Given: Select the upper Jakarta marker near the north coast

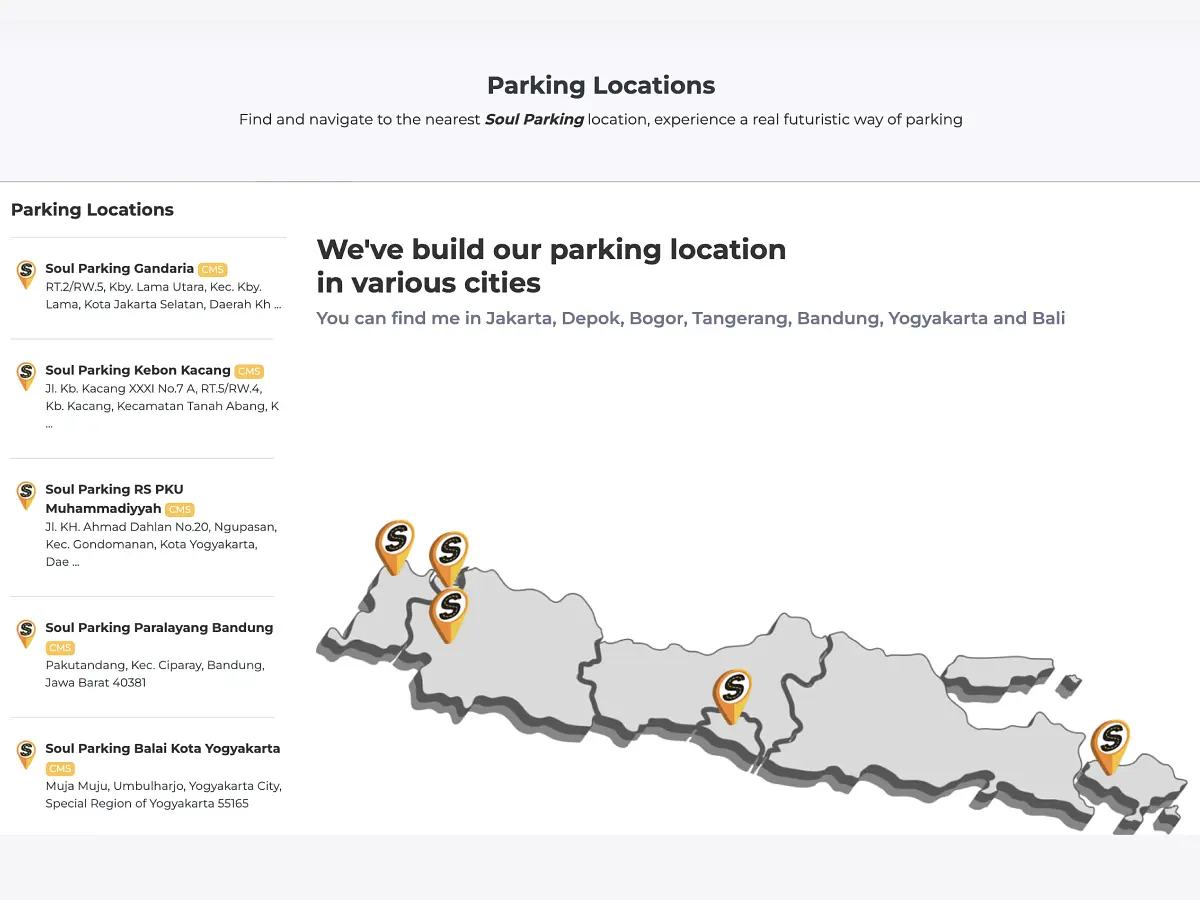Looking at the screenshot, I should click(x=449, y=559).
